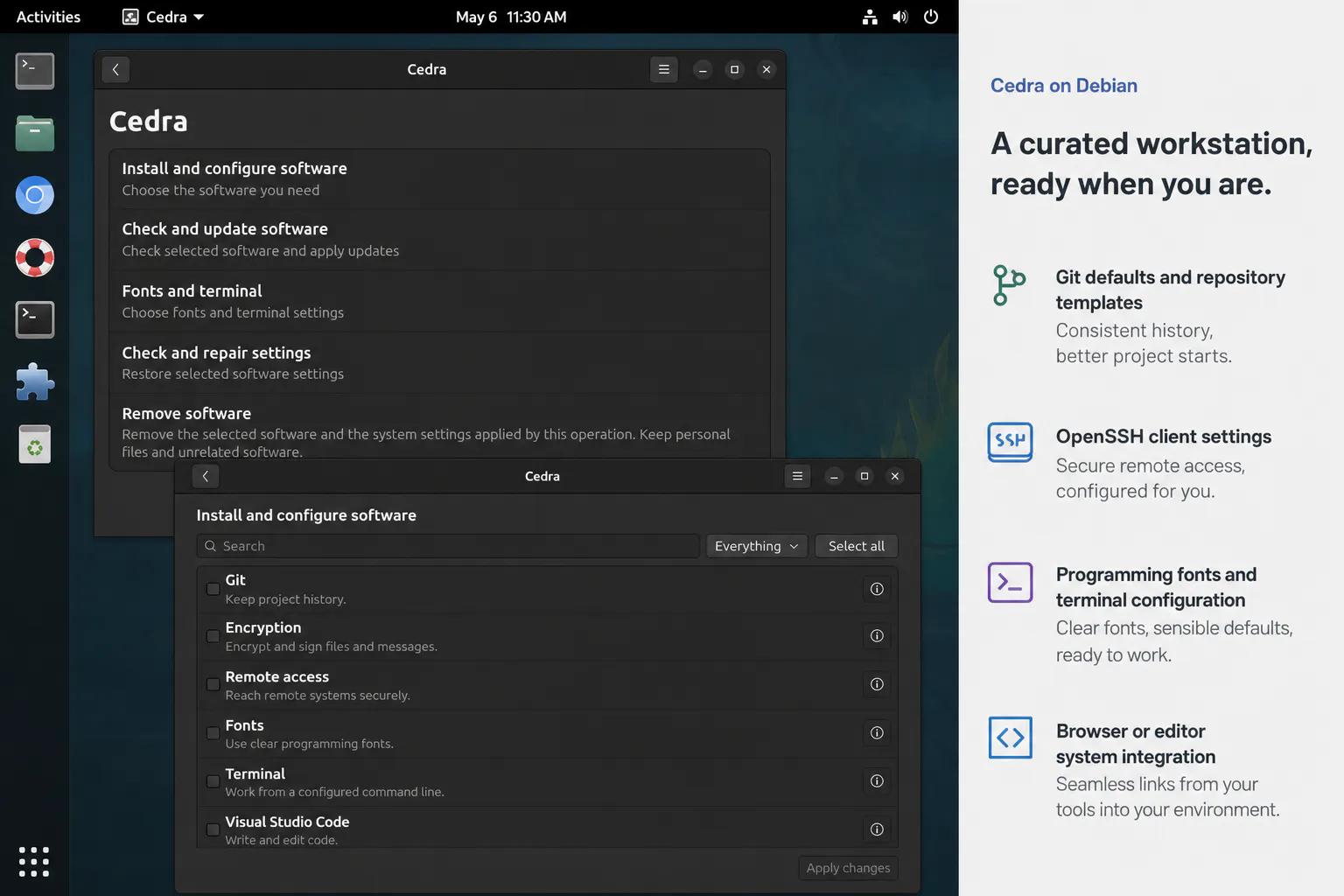Click the power icon in the top bar
1344x896 pixels.
[x=931, y=17]
